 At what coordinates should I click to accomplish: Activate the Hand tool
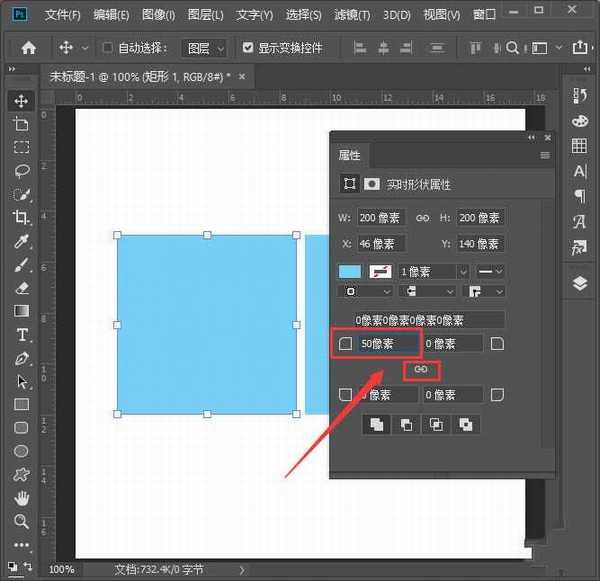21,498
